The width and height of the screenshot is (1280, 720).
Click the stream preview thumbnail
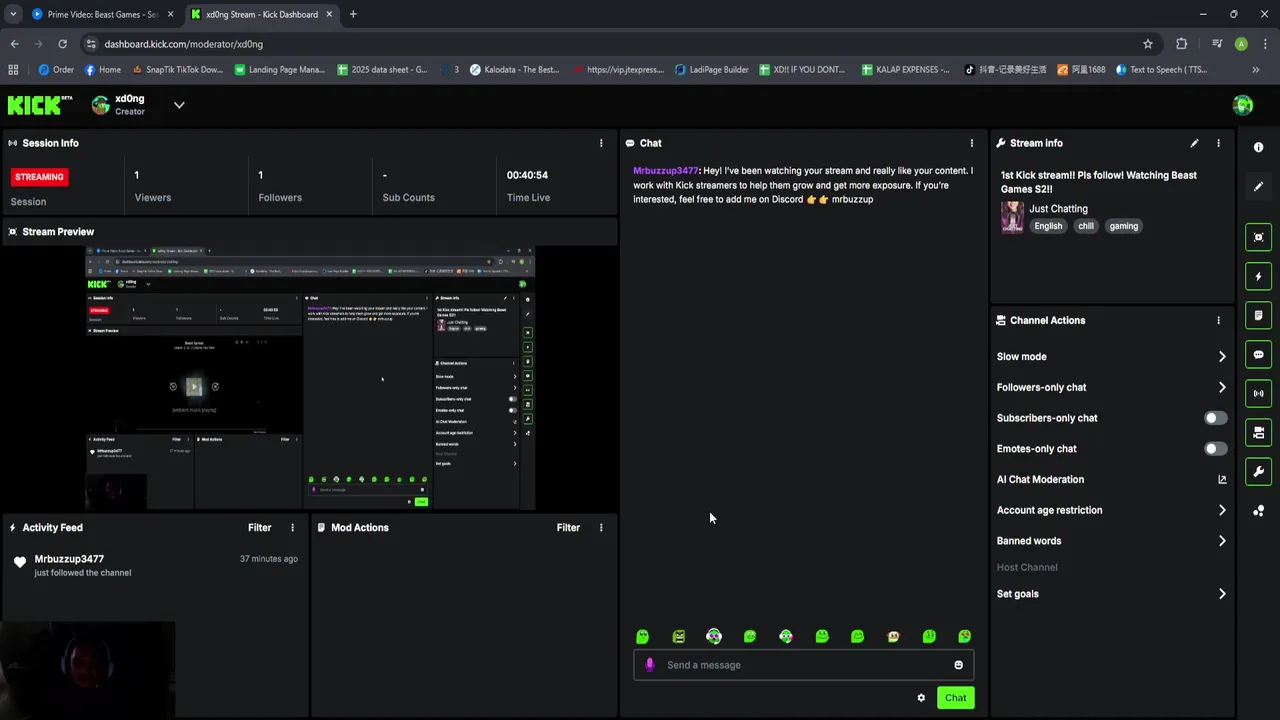310,378
